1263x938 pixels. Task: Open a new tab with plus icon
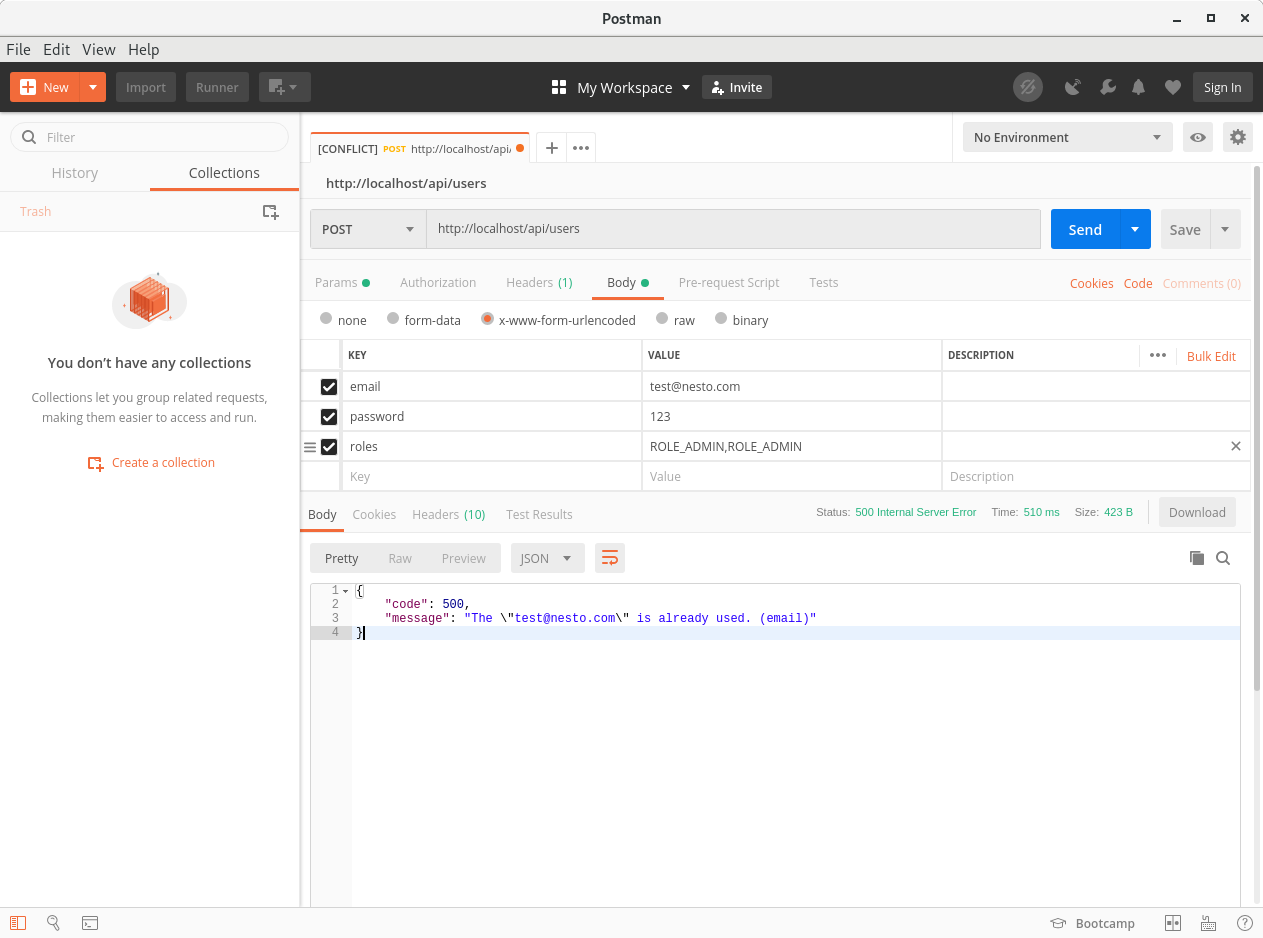(551, 148)
